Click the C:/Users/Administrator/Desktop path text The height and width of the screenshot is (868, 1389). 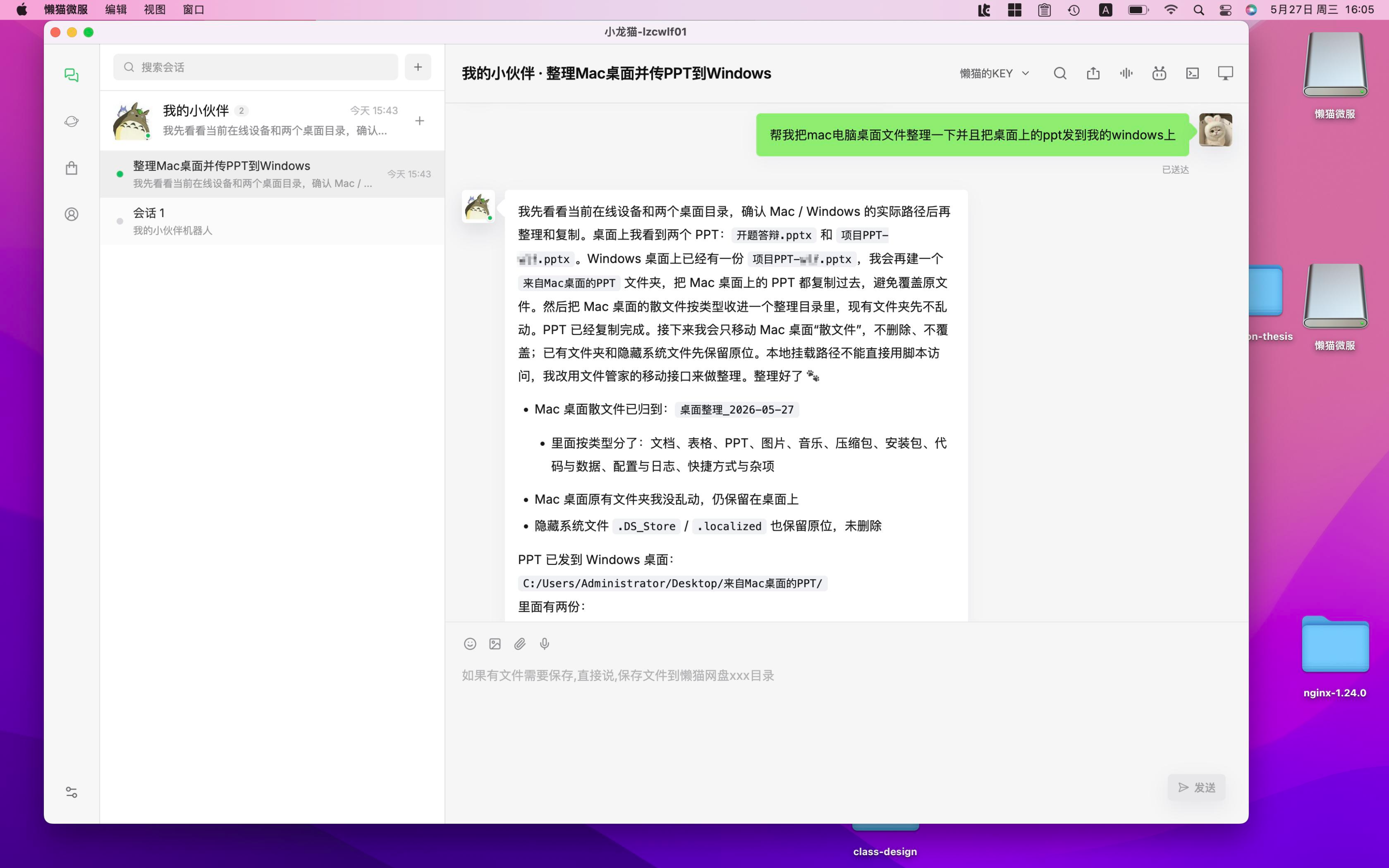672,584
